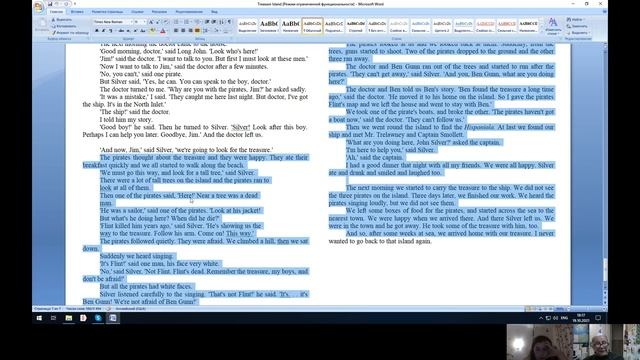Screen dimensions: 640x360
Task: Decrease the paragraph indent
Action: coord(207,22)
